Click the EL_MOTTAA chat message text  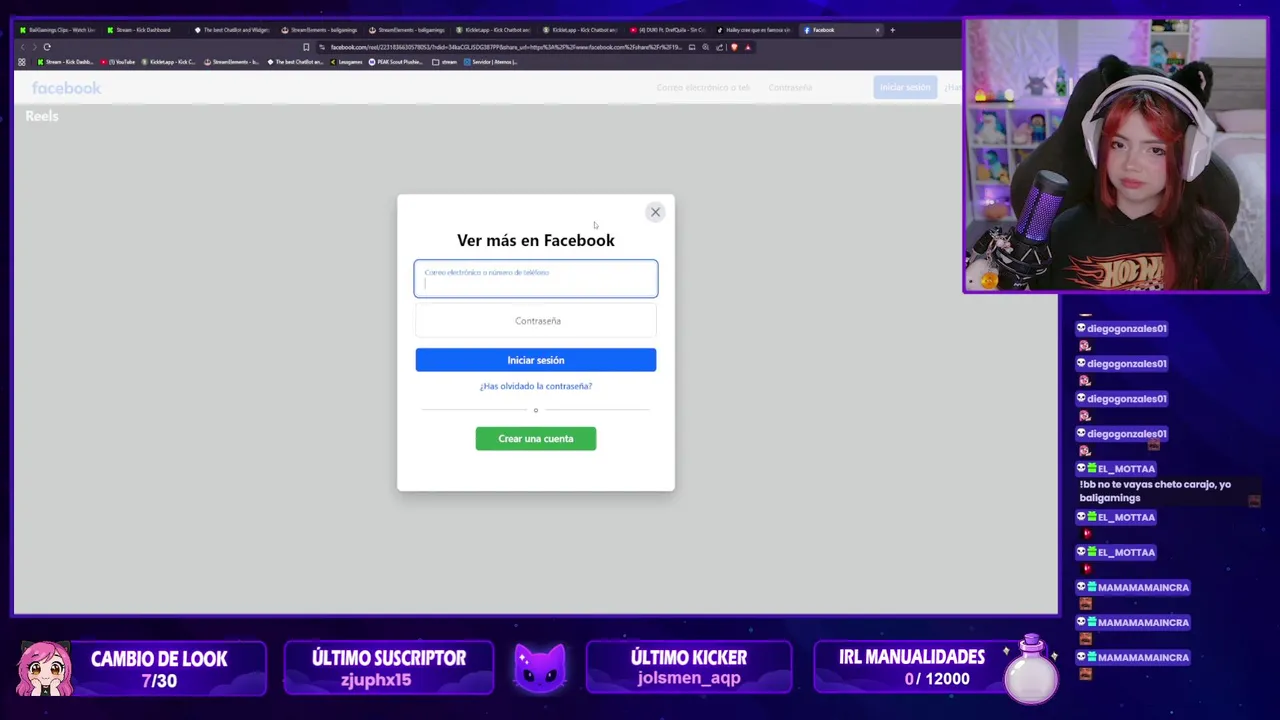pos(1155,491)
